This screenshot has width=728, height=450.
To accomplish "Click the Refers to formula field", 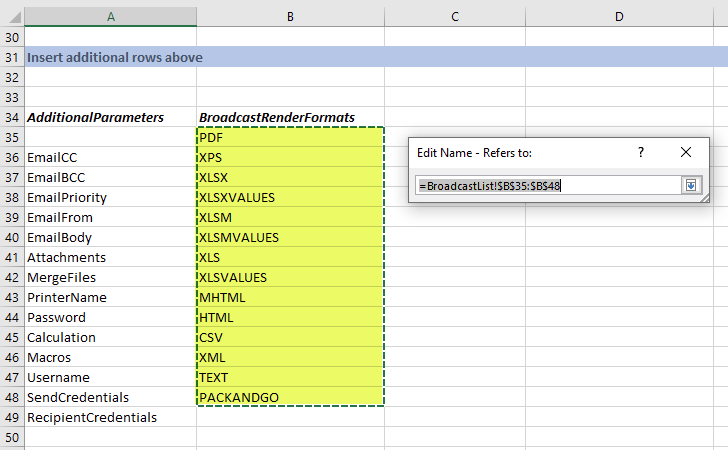I will pyautogui.click(x=548, y=186).
